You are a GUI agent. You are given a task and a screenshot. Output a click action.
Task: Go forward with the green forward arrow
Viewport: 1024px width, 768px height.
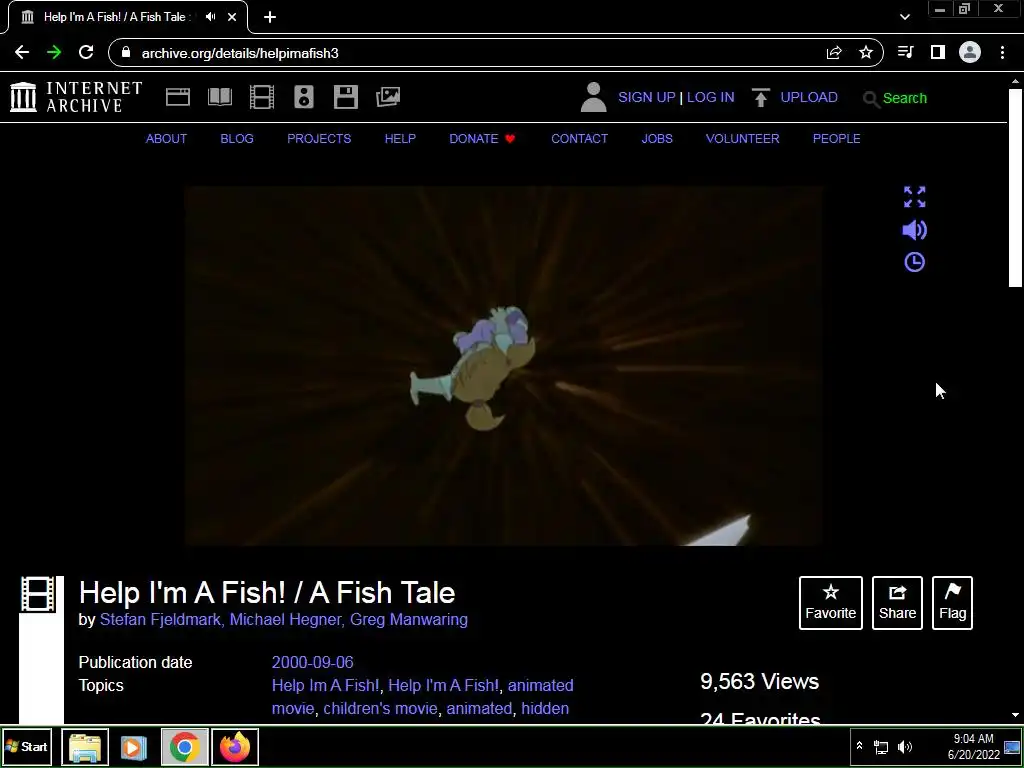click(x=54, y=53)
